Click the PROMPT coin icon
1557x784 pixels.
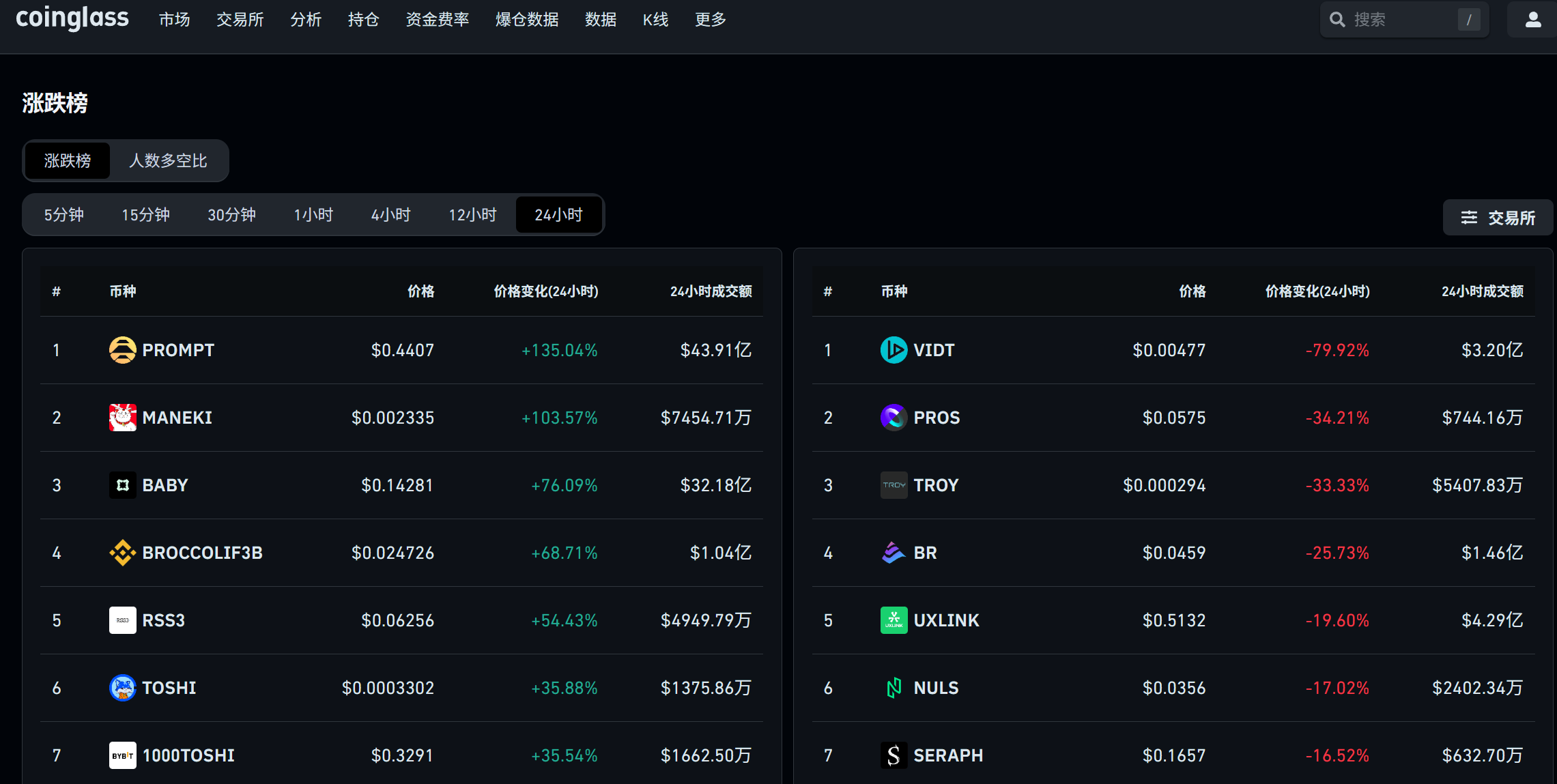pyautogui.click(x=122, y=350)
